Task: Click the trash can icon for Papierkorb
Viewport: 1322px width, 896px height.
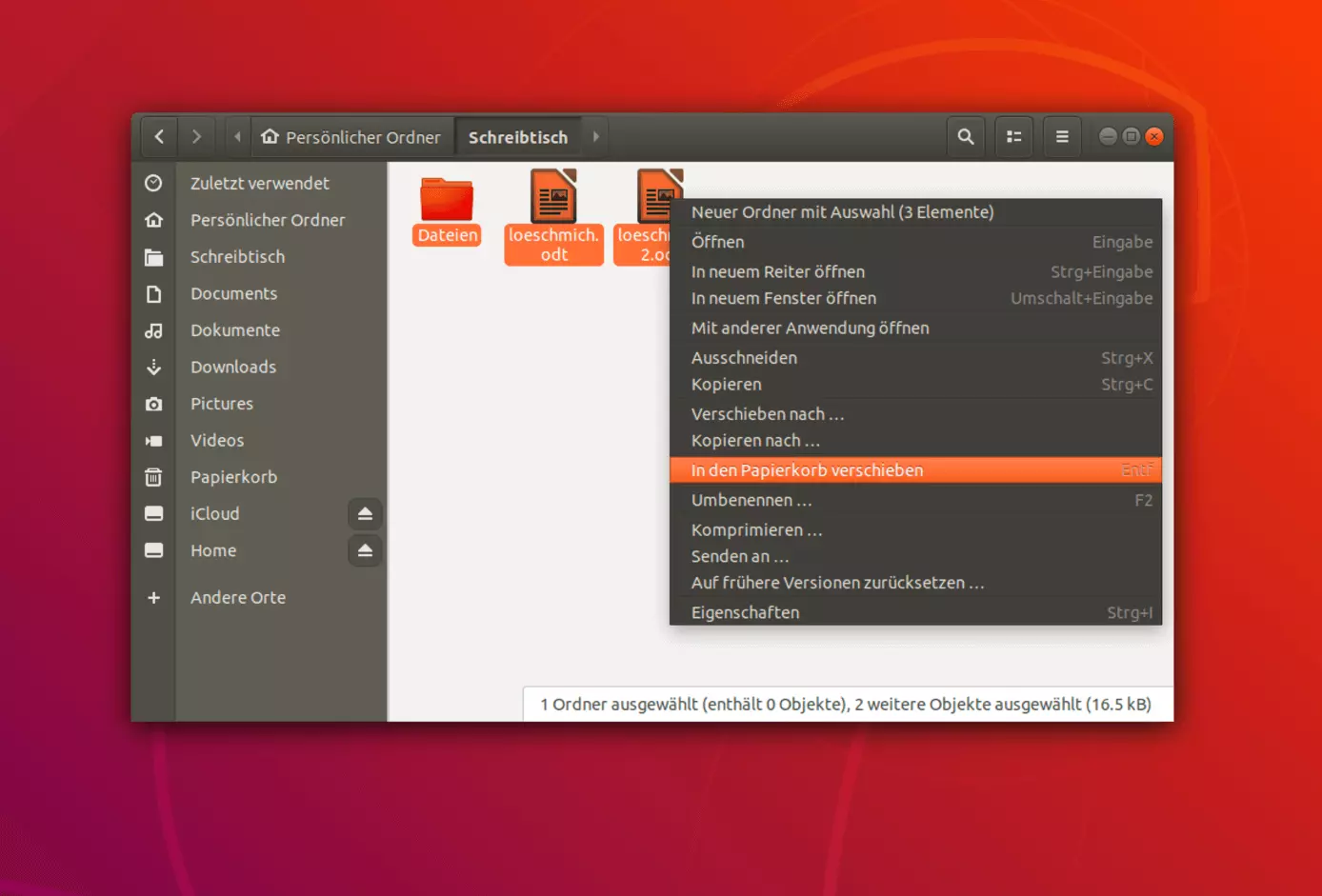Action: (153, 477)
